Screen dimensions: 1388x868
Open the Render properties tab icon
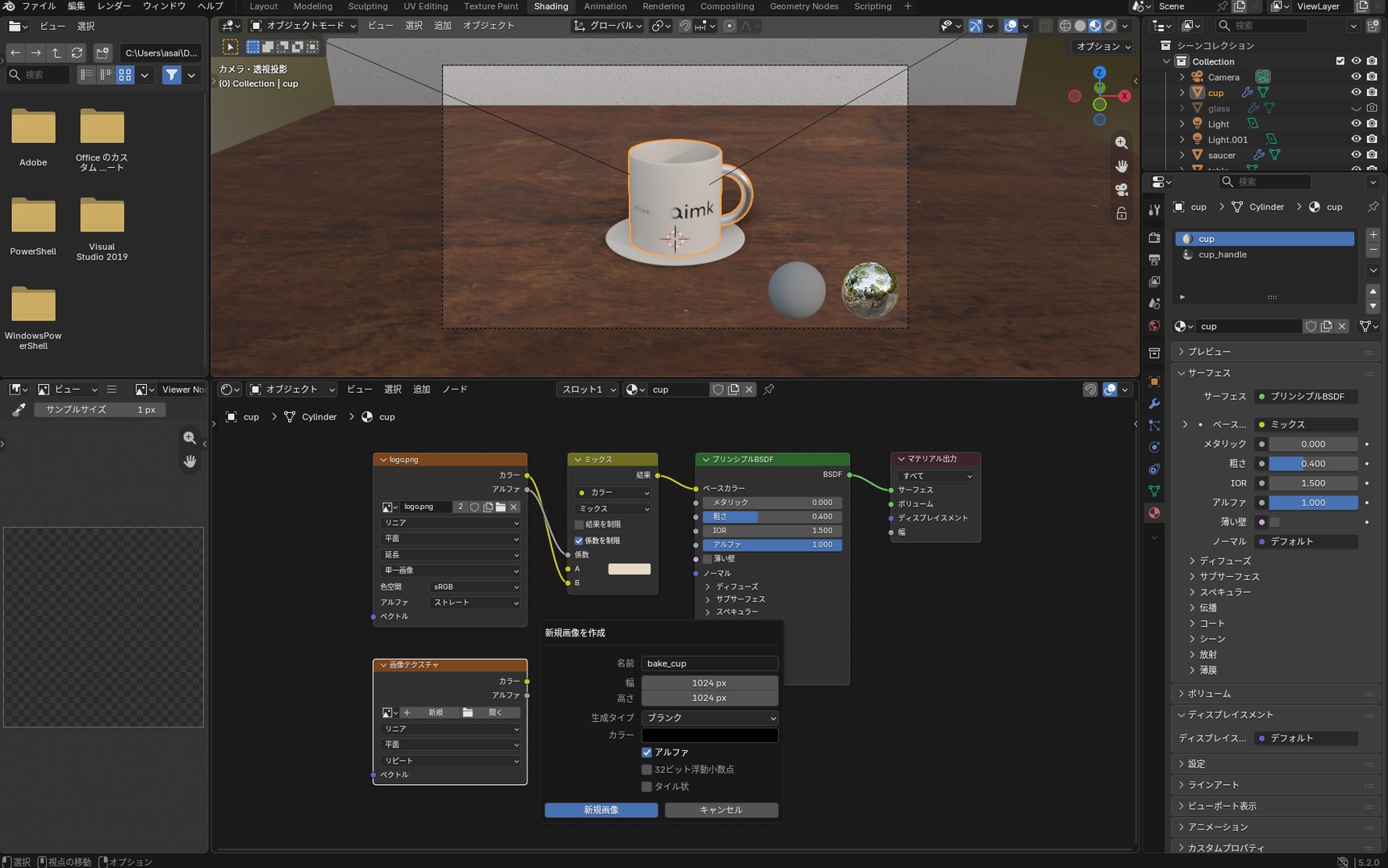pyautogui.click(x=1155, y=237)
